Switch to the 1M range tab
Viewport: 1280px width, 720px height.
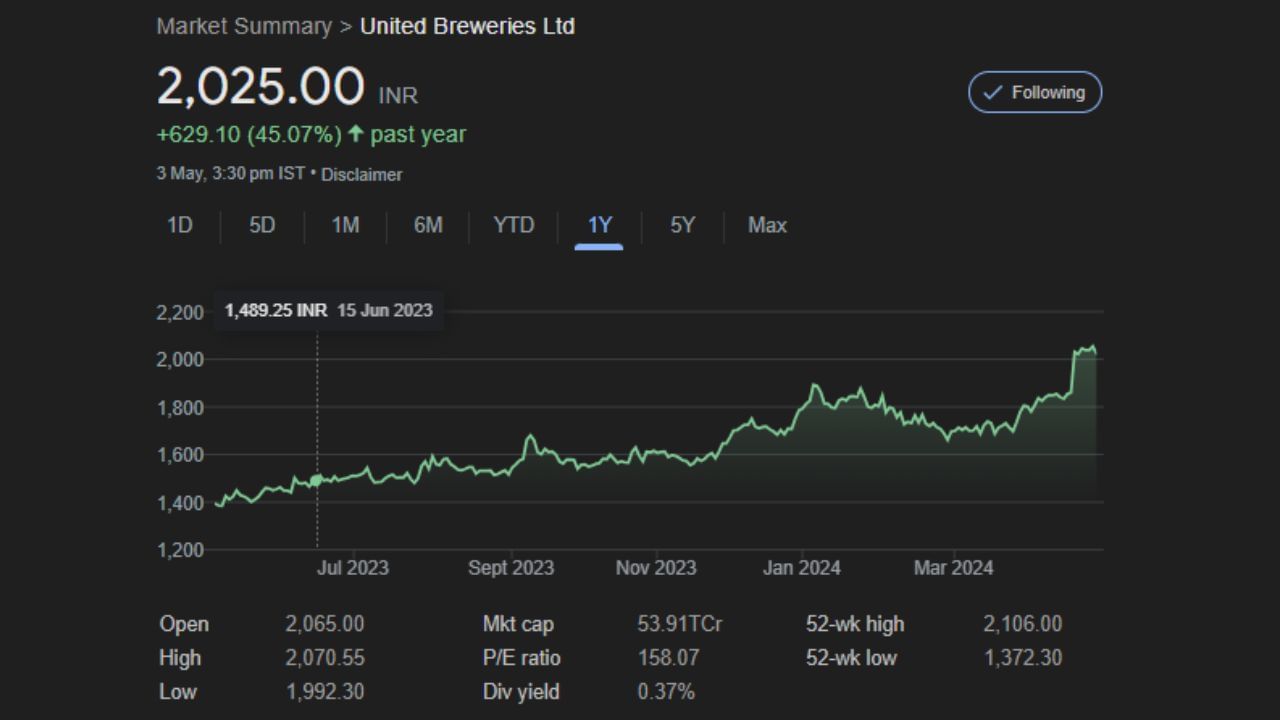point(345,225)
